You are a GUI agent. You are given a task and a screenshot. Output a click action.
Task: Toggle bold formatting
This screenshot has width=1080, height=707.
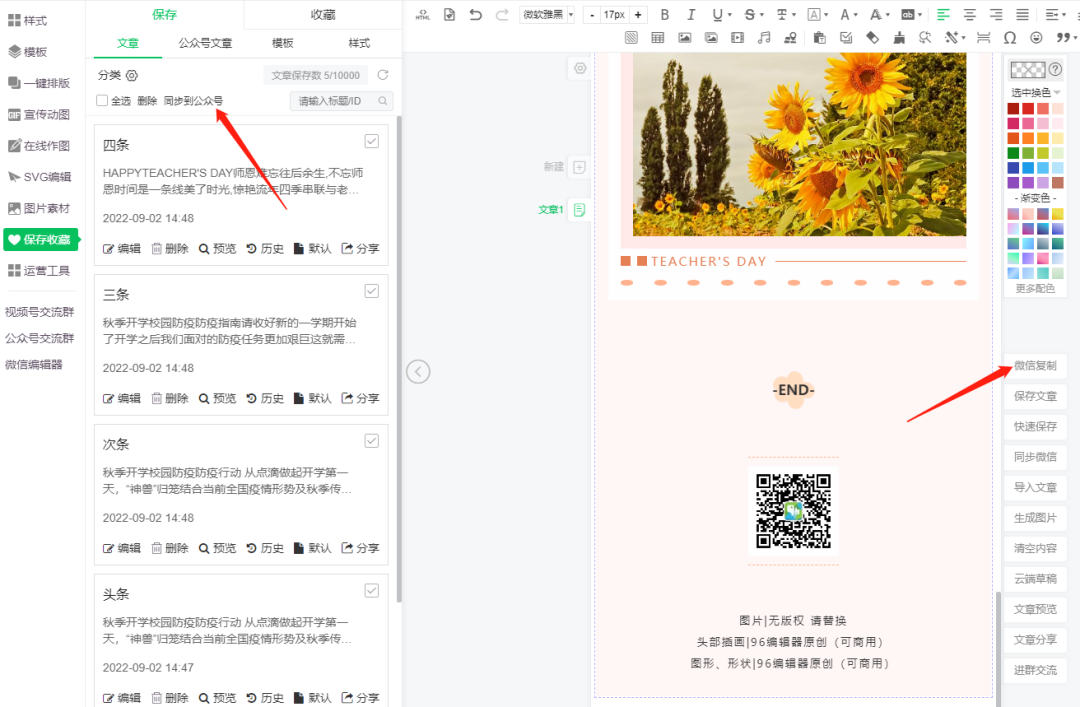[665, 14]
